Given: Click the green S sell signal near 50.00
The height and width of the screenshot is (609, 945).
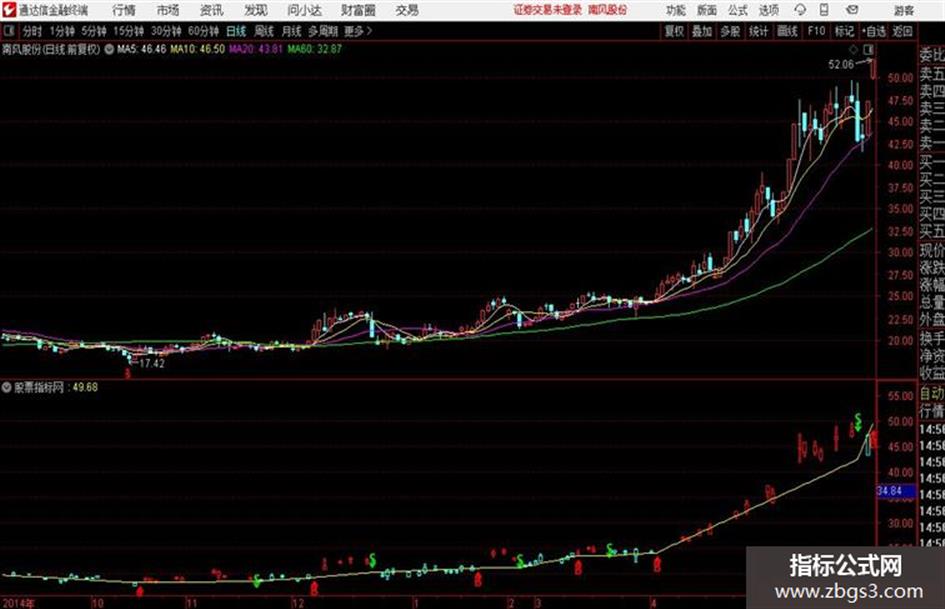Looking at the screenshot, I should [x=858, y=421].
